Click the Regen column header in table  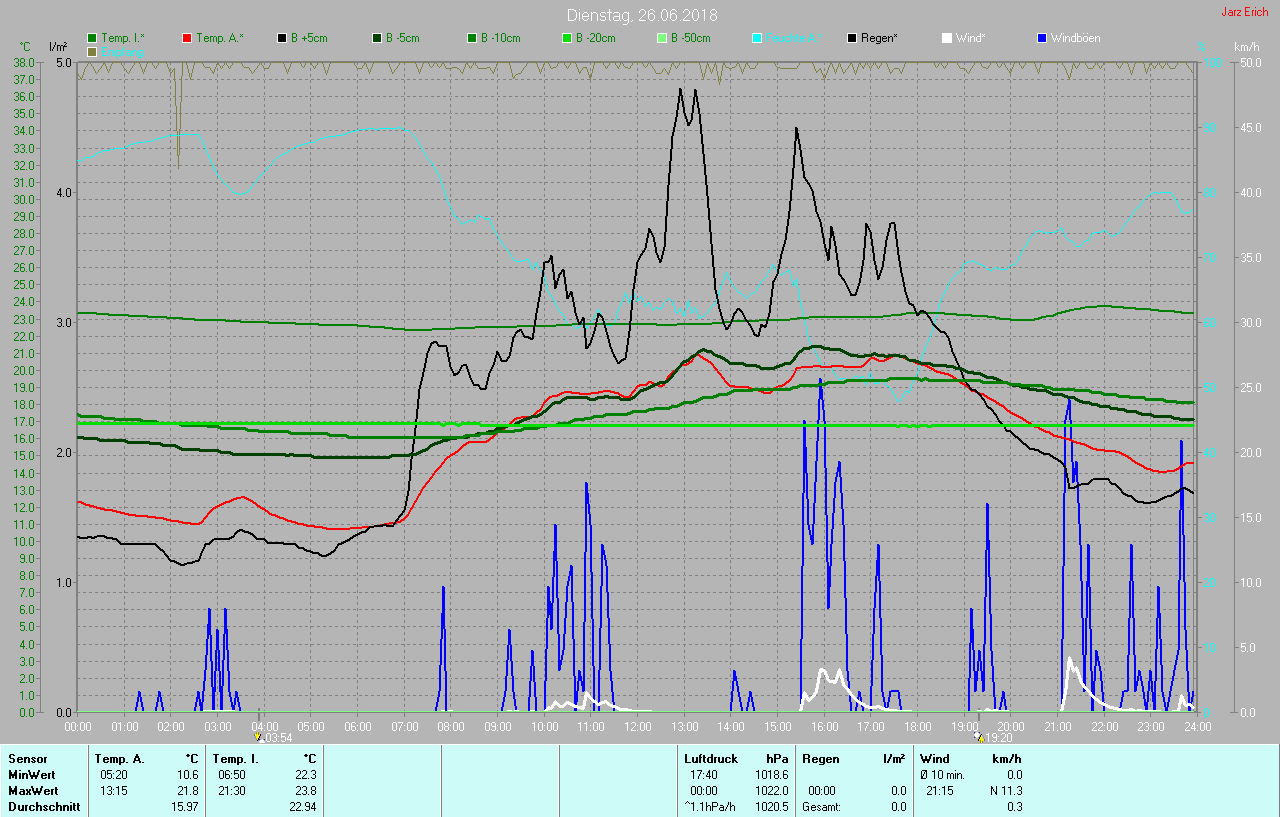point(821,759)
